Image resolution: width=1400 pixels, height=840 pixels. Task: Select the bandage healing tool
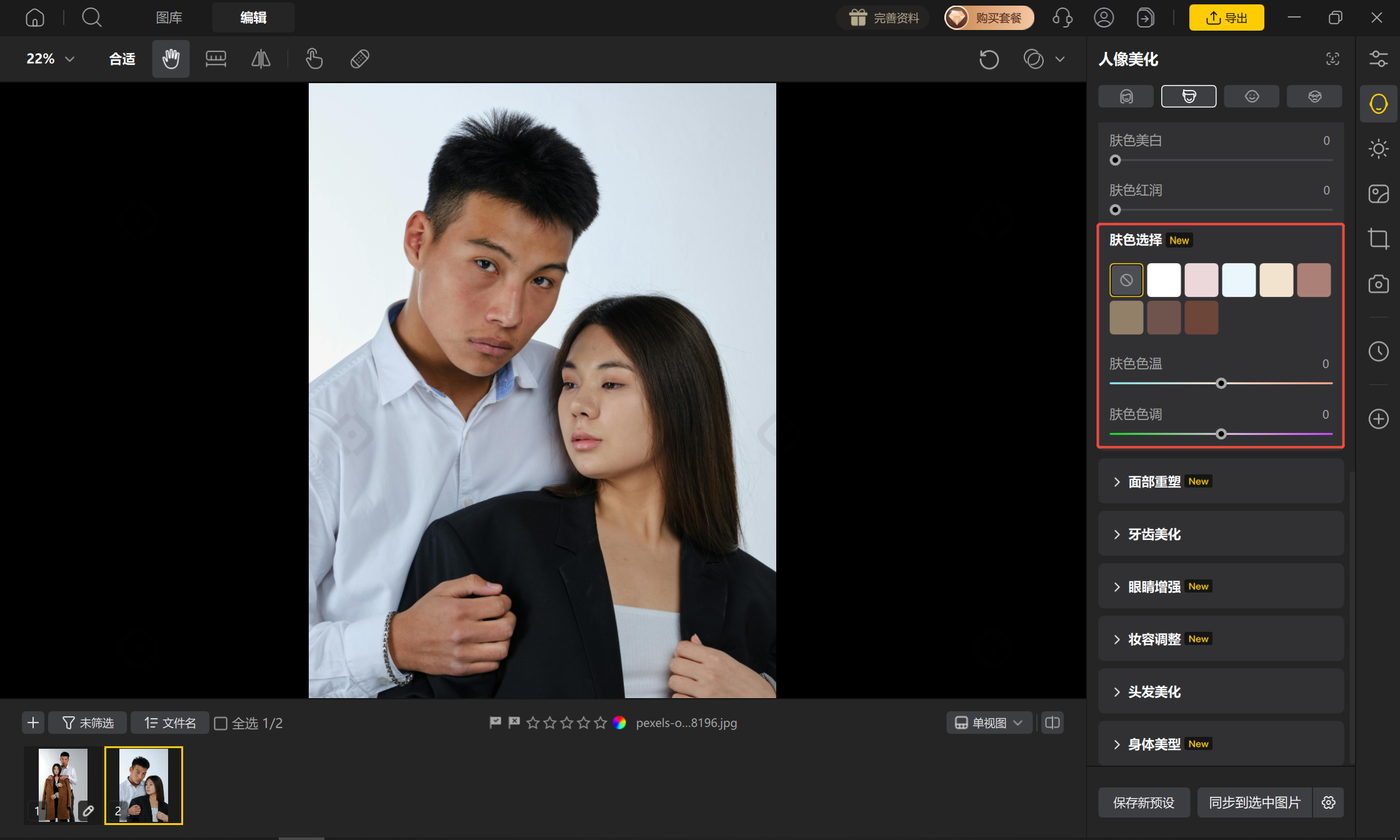[x=360, y=59]
